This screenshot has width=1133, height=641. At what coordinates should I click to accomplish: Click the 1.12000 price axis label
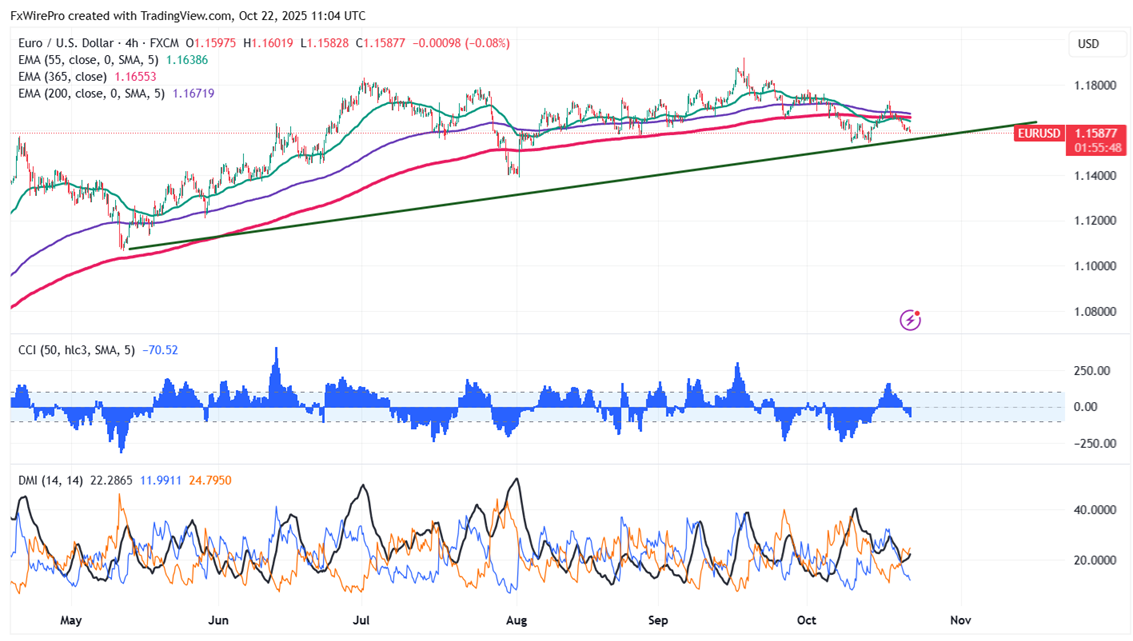click(x=1095, y=220)
